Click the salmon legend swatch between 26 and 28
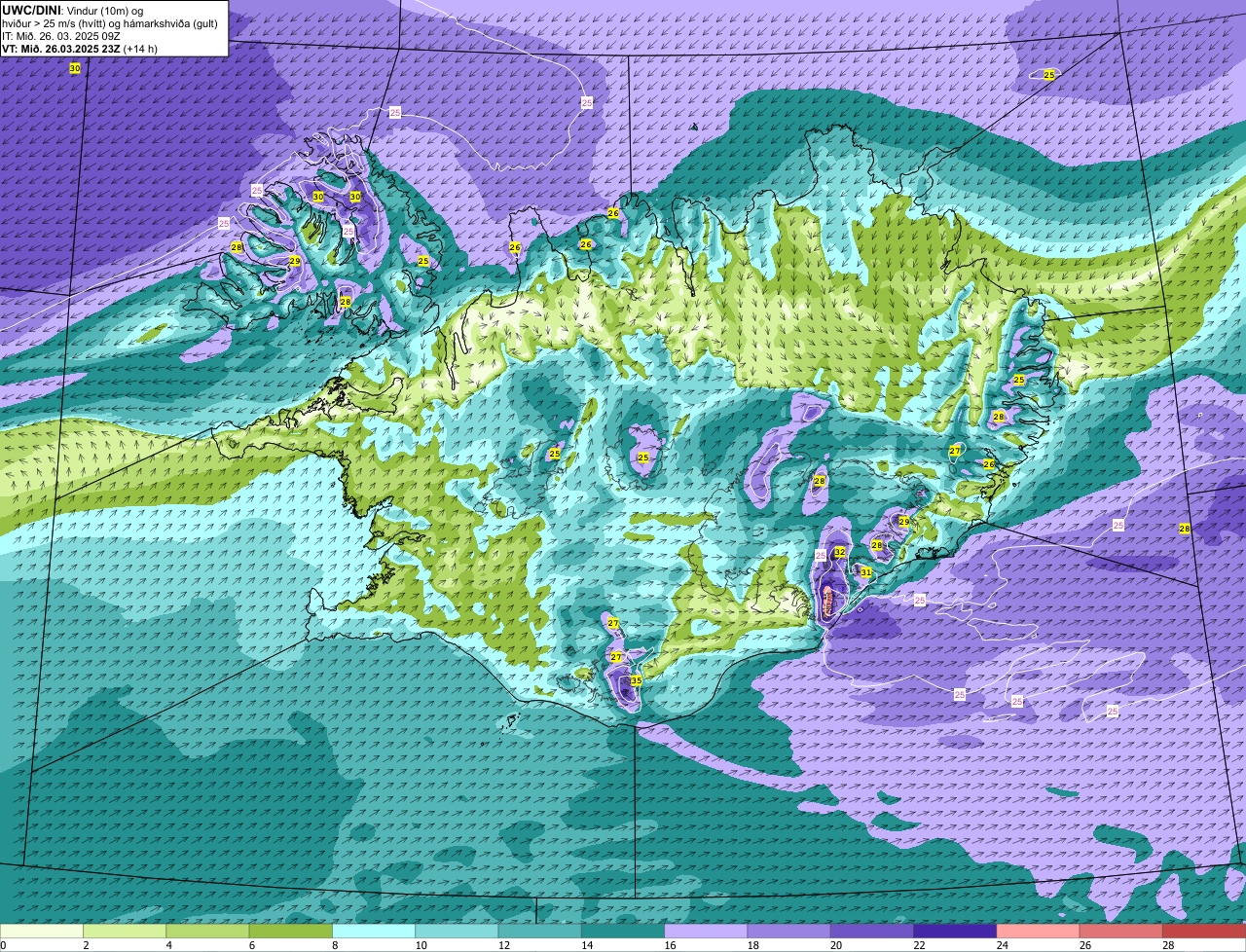The image size is (1246, 952). [x=1121, y=931]
